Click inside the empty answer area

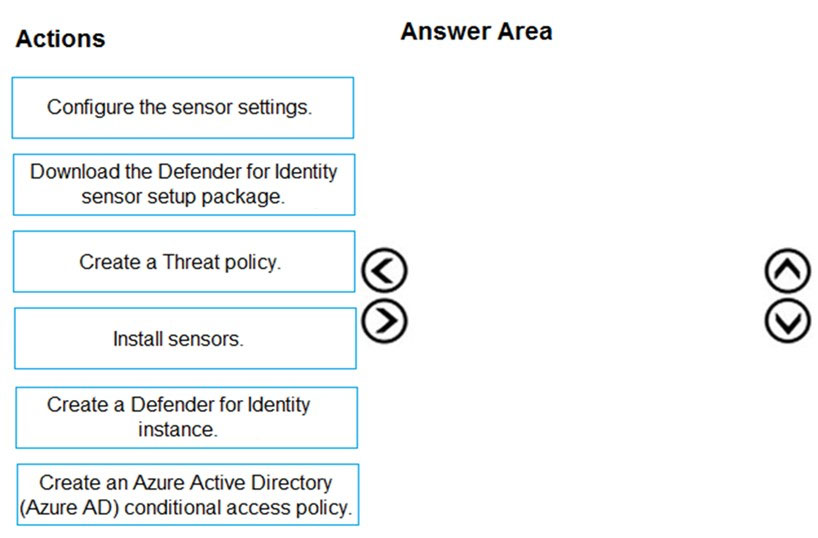[584, 292]
